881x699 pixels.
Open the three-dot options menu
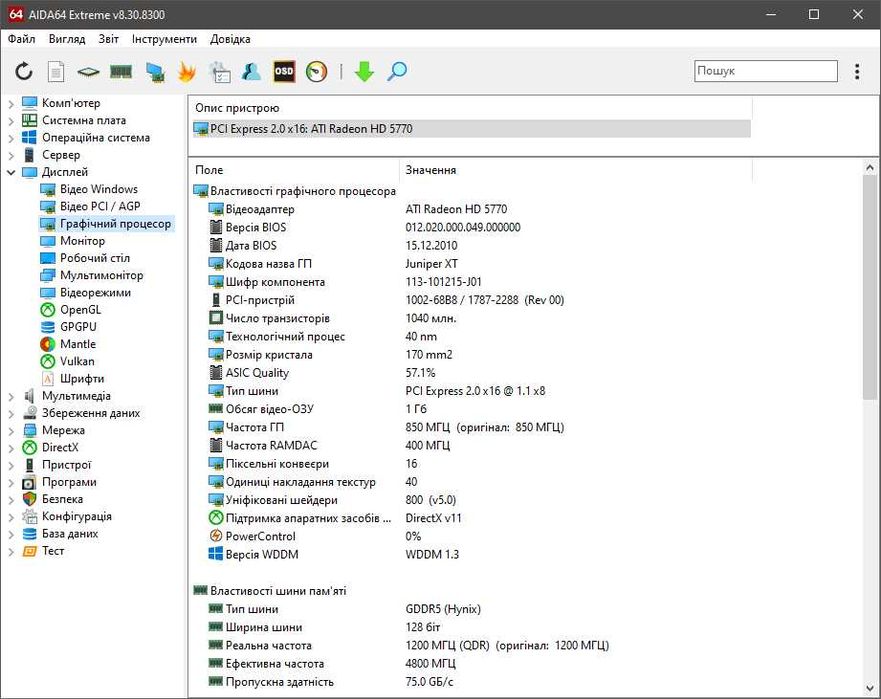(x=857, y=71)
